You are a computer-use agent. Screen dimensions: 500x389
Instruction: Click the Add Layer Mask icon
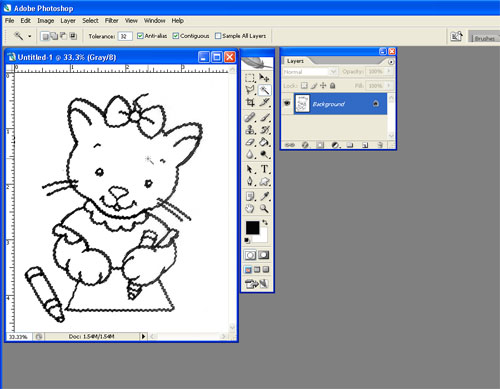click(x=320, y=145)
